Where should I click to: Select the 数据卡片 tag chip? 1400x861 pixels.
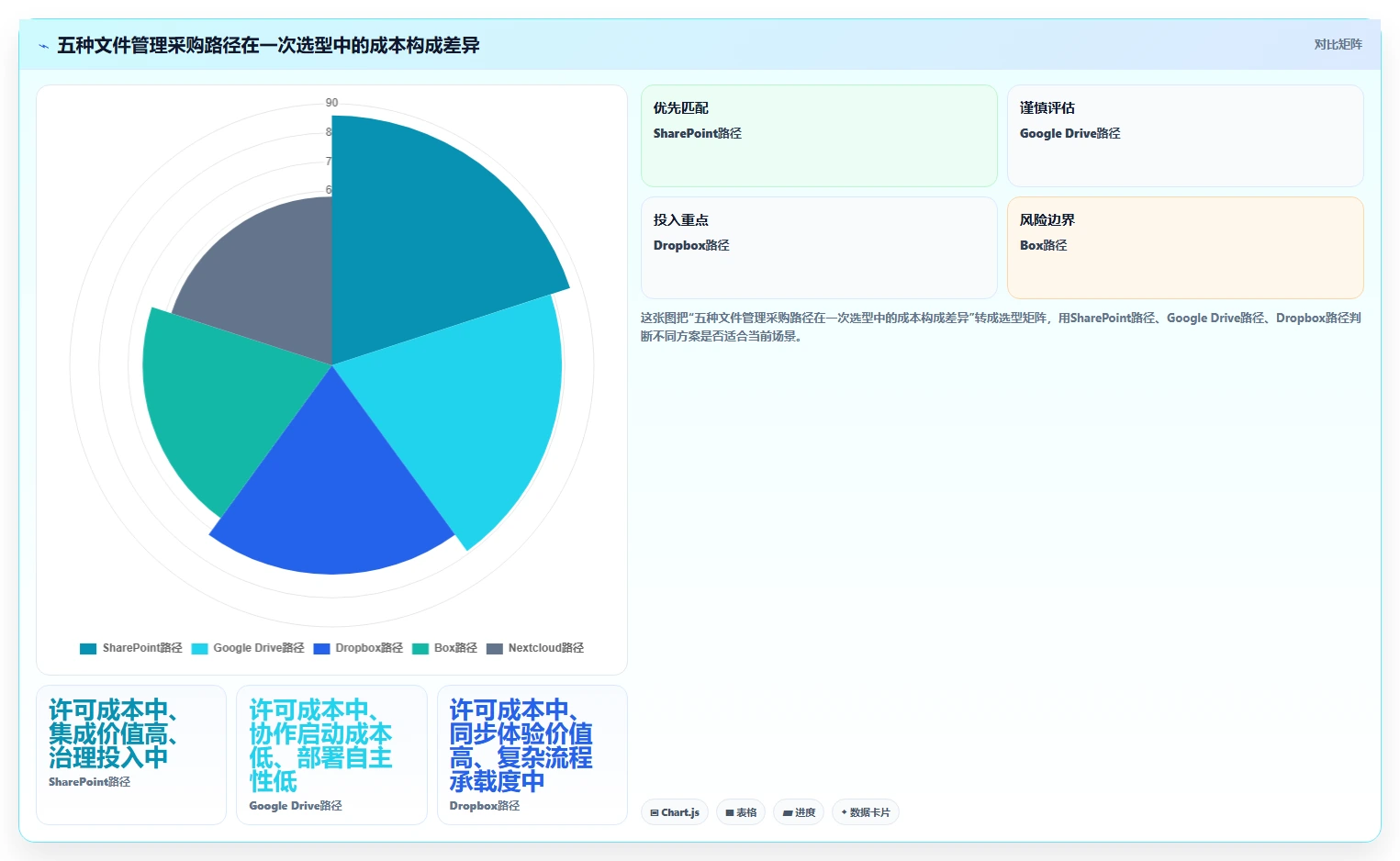coord(865,812)
